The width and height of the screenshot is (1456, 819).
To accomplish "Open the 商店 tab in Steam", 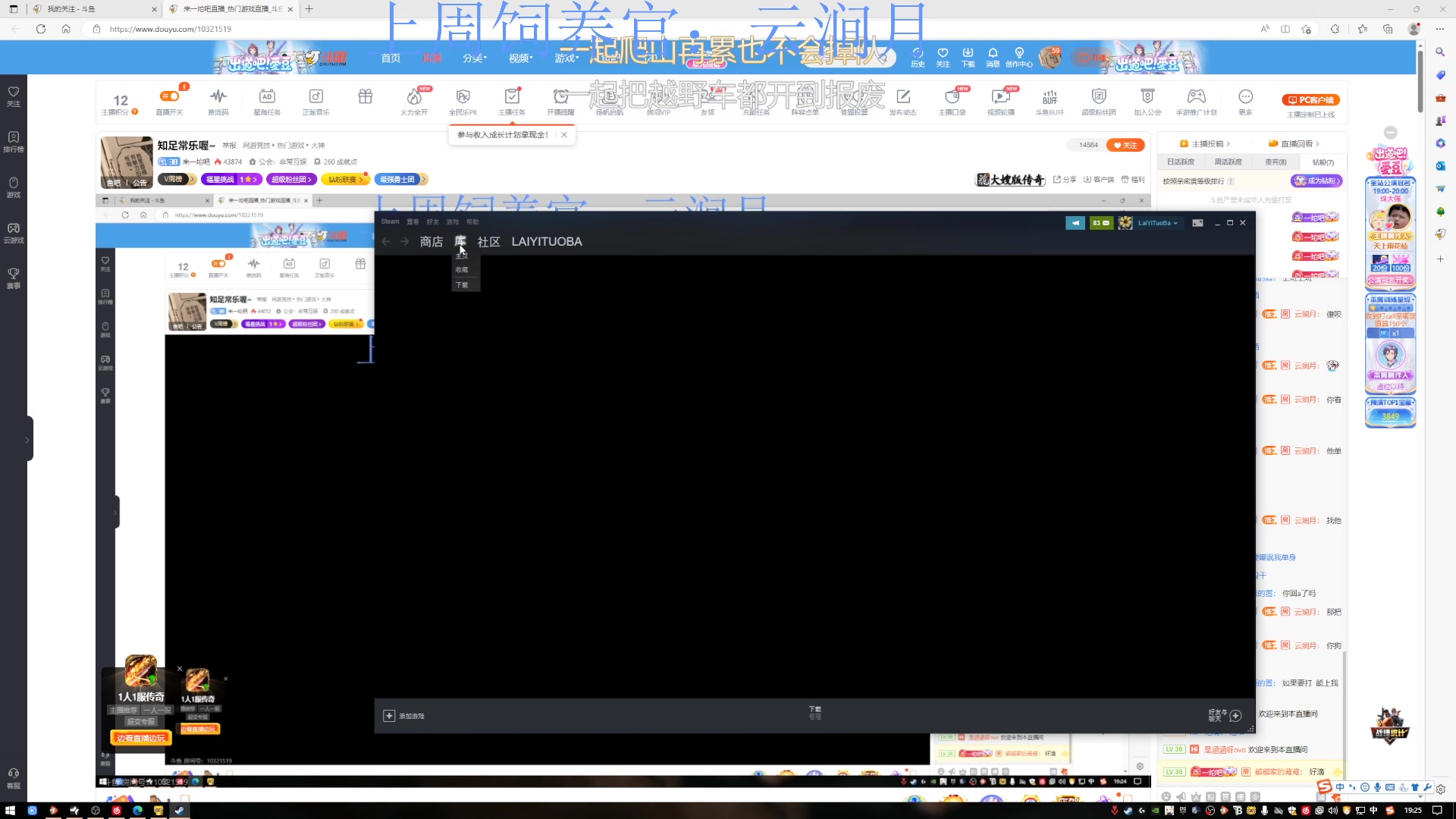I will (x=431, y=242).
